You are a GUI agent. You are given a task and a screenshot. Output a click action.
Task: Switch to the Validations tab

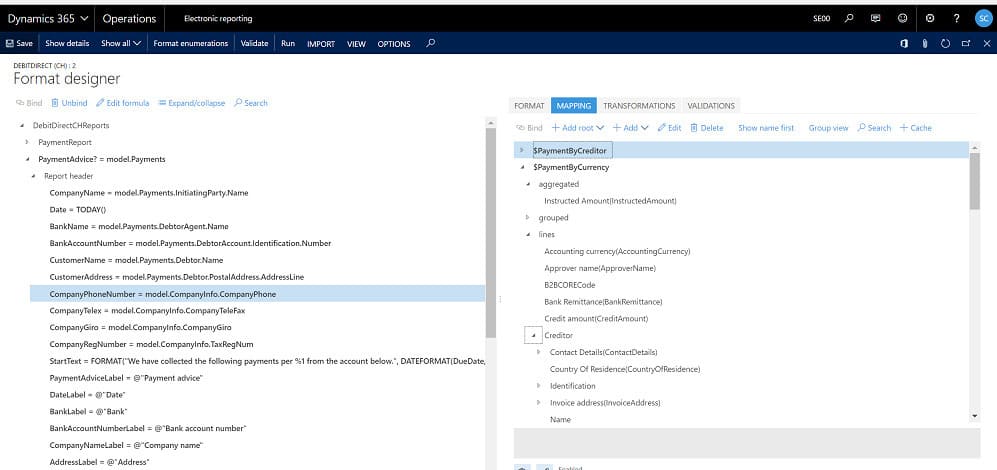point(711,106)
